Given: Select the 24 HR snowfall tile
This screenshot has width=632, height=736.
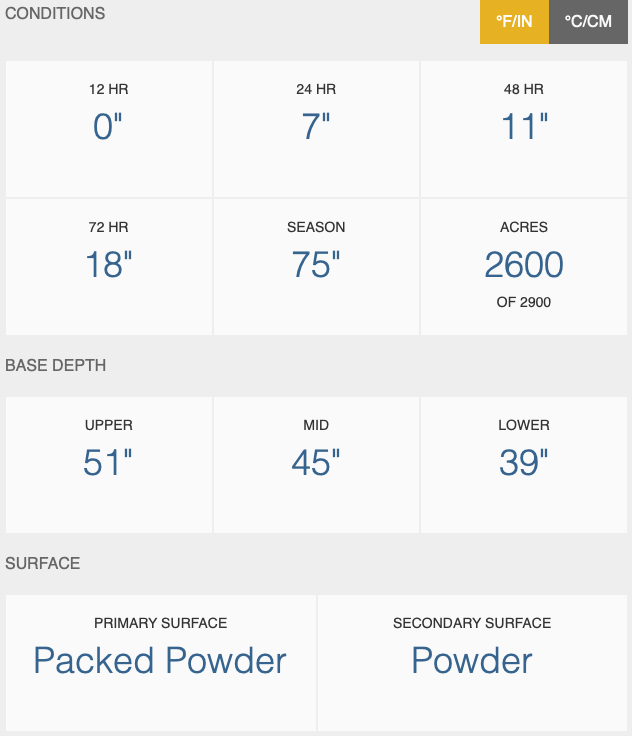Looking at the screenshot, I should 316,129.
